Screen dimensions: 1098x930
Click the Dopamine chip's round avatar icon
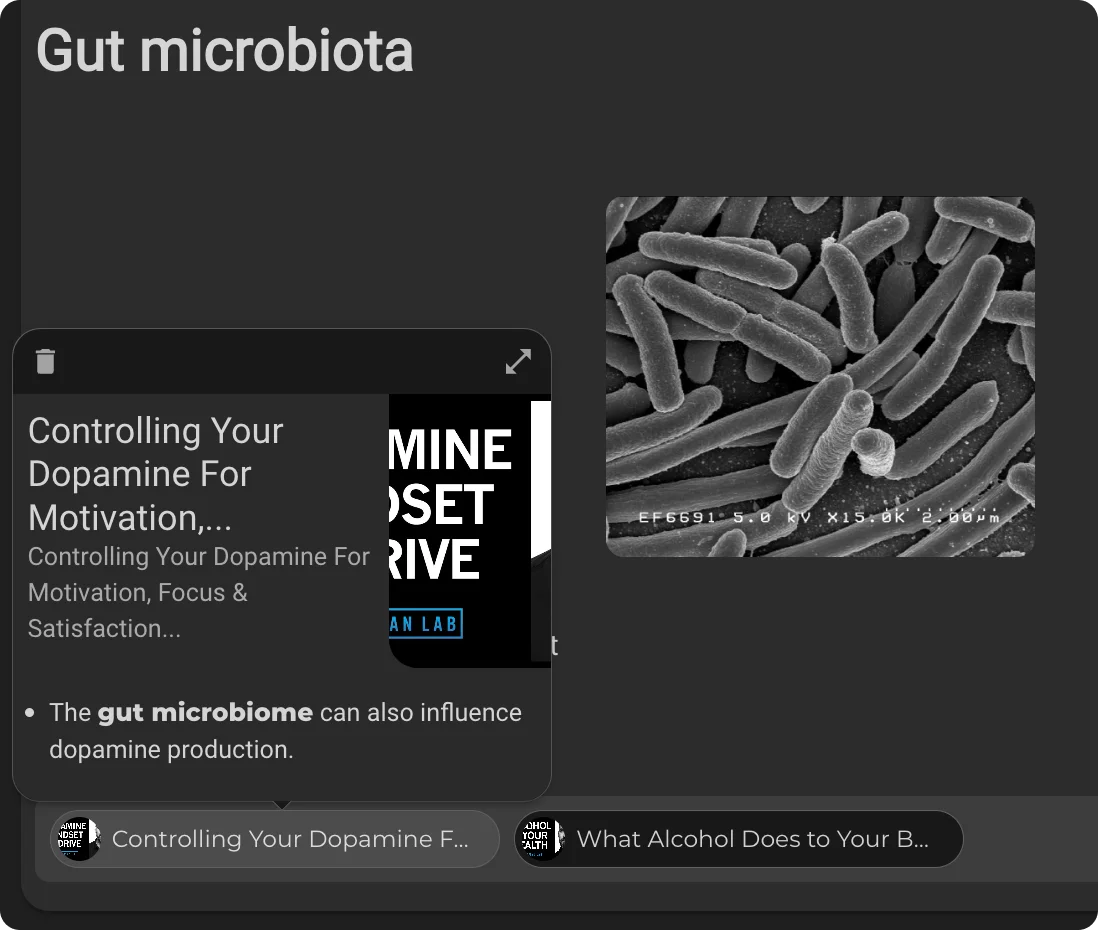pyautogui.click(x=77, y=838)
